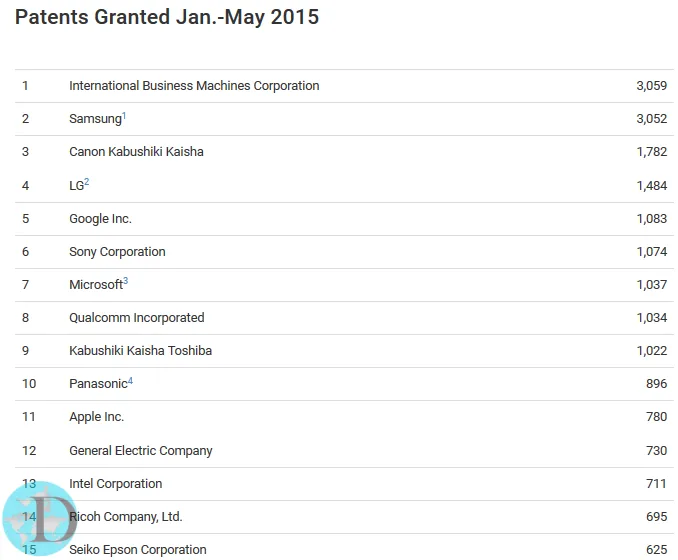
Task: Click the Seiko Epson count 625
Action: pos(656,550)
